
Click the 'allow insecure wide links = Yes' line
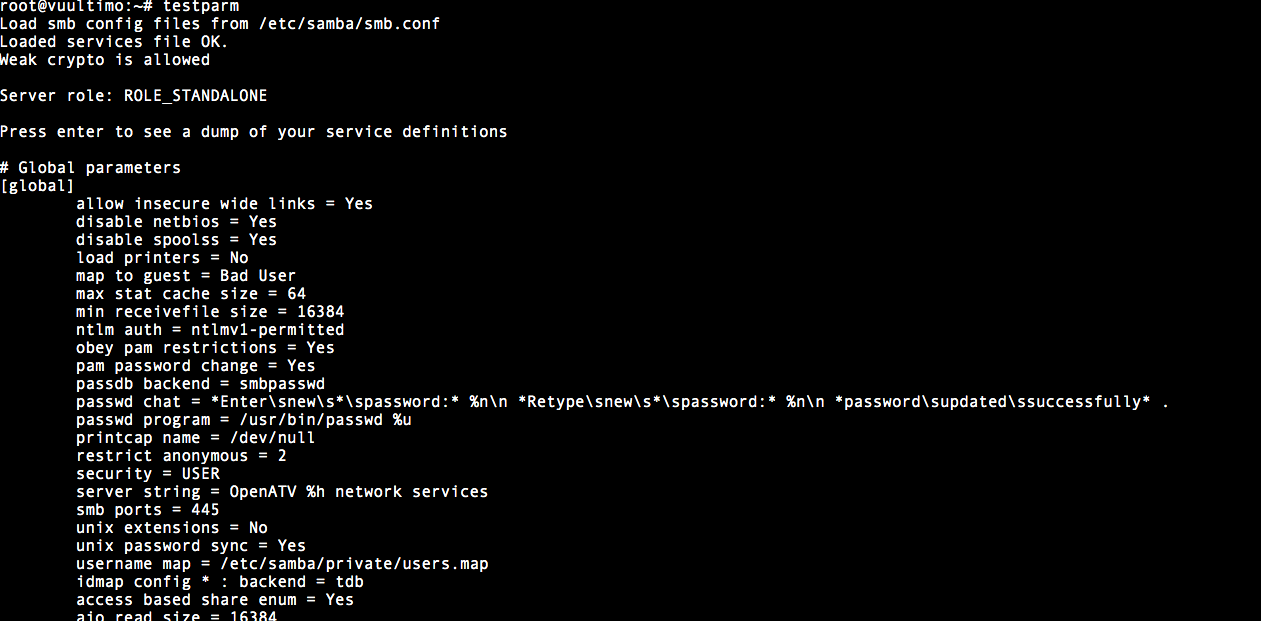coord(224,204)
